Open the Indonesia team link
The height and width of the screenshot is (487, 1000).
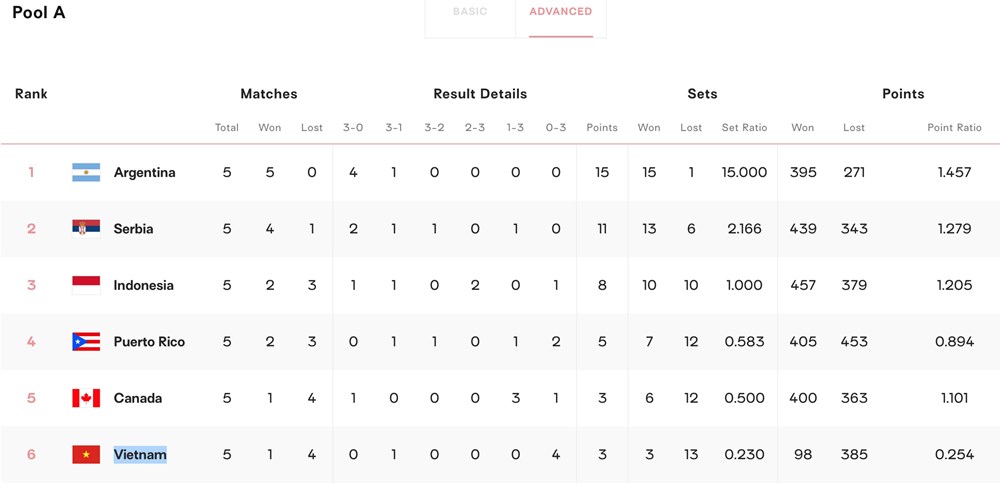143,286
